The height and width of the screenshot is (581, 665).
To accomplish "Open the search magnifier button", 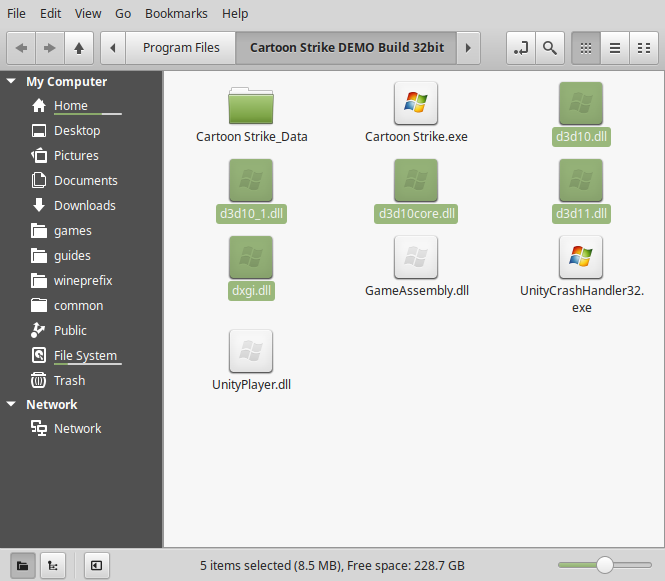I will [x=550, y=48].
